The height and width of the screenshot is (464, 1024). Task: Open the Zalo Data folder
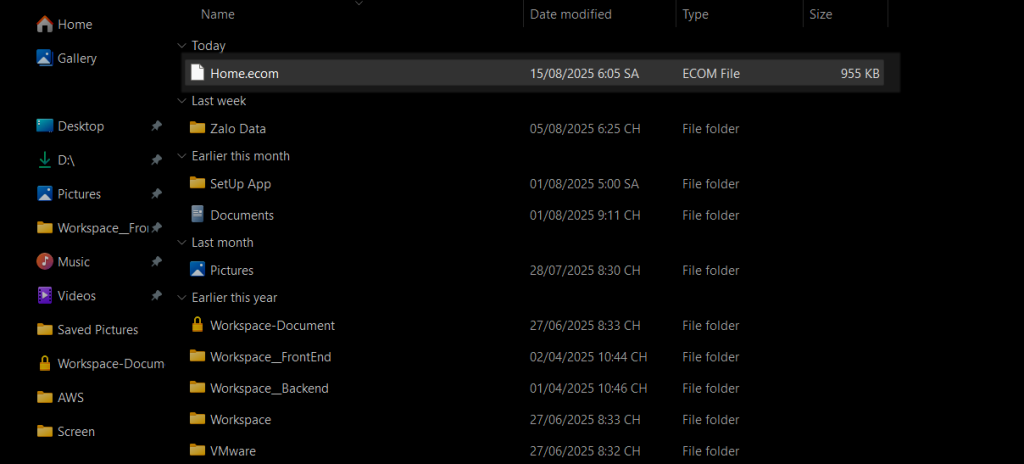(x=534, y=129)
